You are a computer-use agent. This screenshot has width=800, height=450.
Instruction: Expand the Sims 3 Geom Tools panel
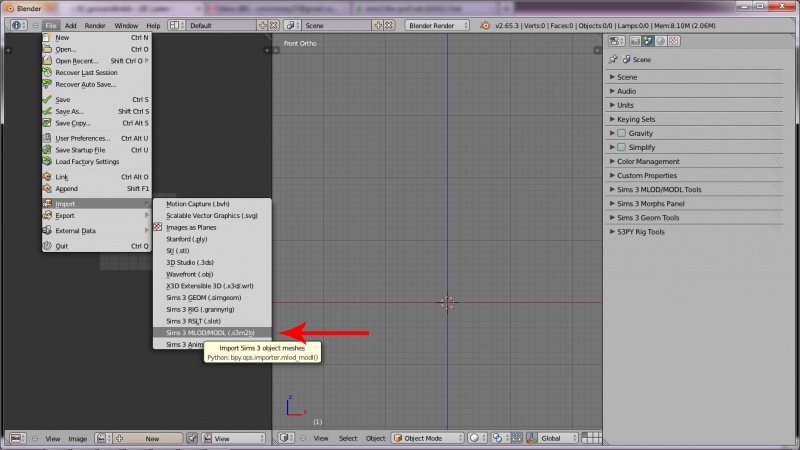695,217
